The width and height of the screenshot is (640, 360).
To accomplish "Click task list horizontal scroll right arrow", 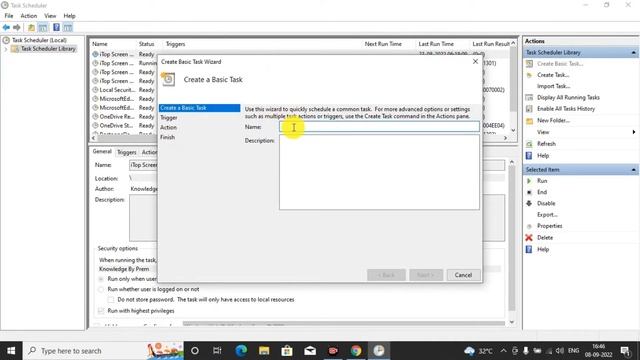I will coord(505,138).
